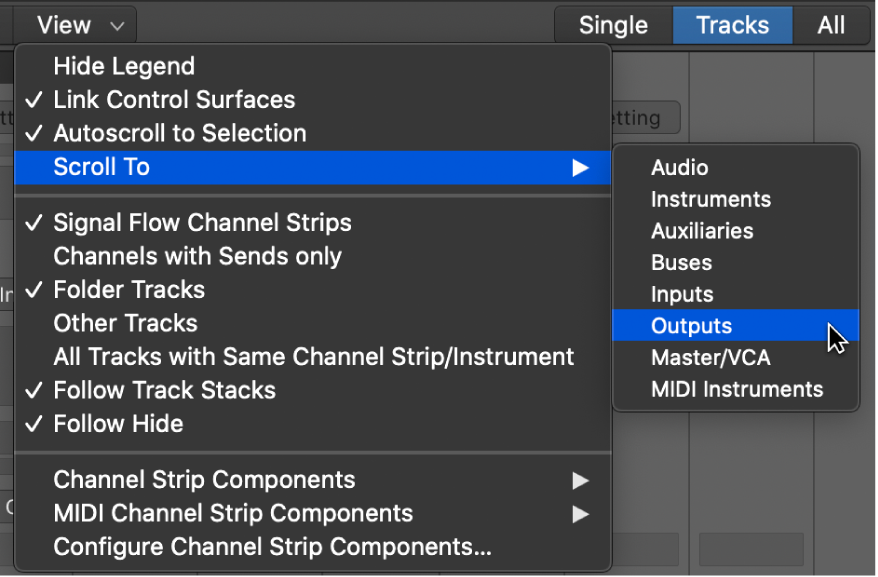
Task: Toggle Autoscroll to Selection off
Action: pyautogui.click(x=180, y=133)
